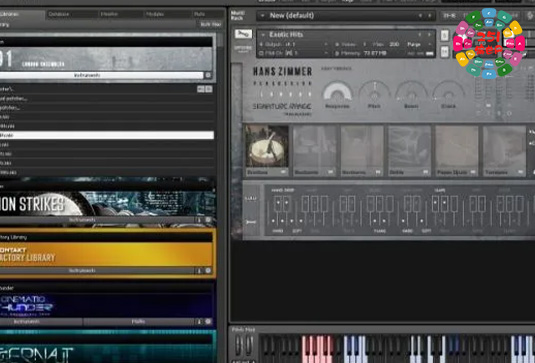Image resolution: width=535 pixels, height=363 pixels.
Task: Show info for Kontakt Factory Library
Action: coord(199,271)
